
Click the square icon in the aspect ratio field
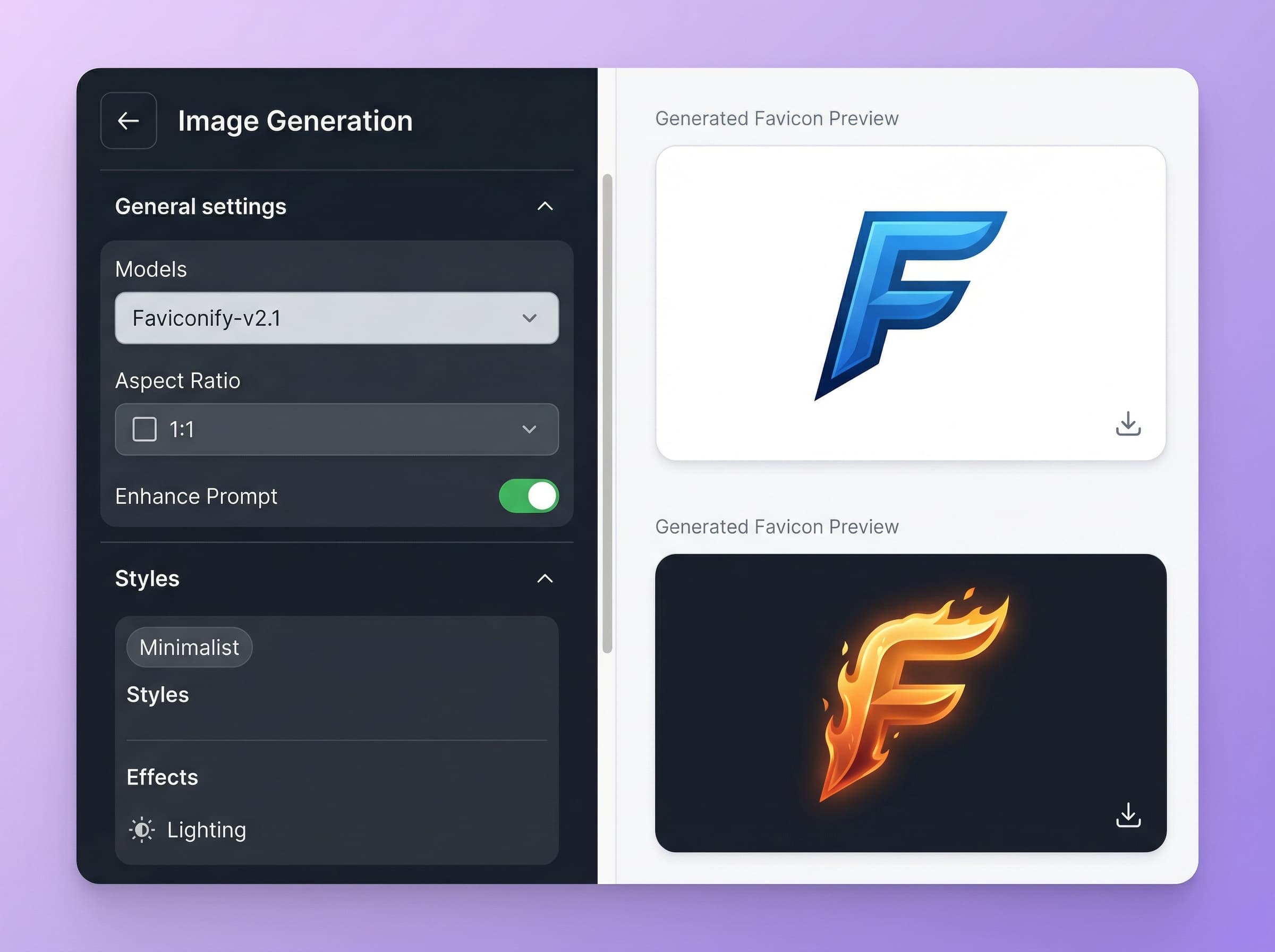click(x=144, y=429)
